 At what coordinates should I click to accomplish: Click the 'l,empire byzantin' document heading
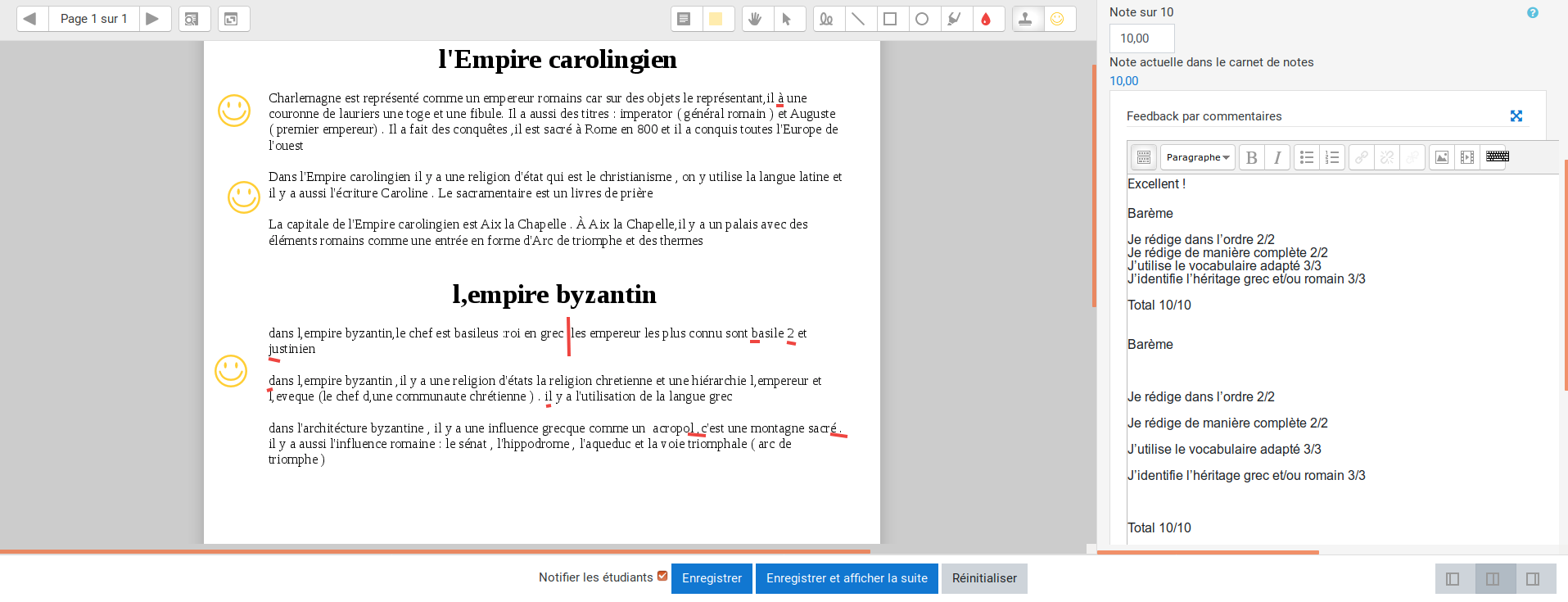(554, 294)
